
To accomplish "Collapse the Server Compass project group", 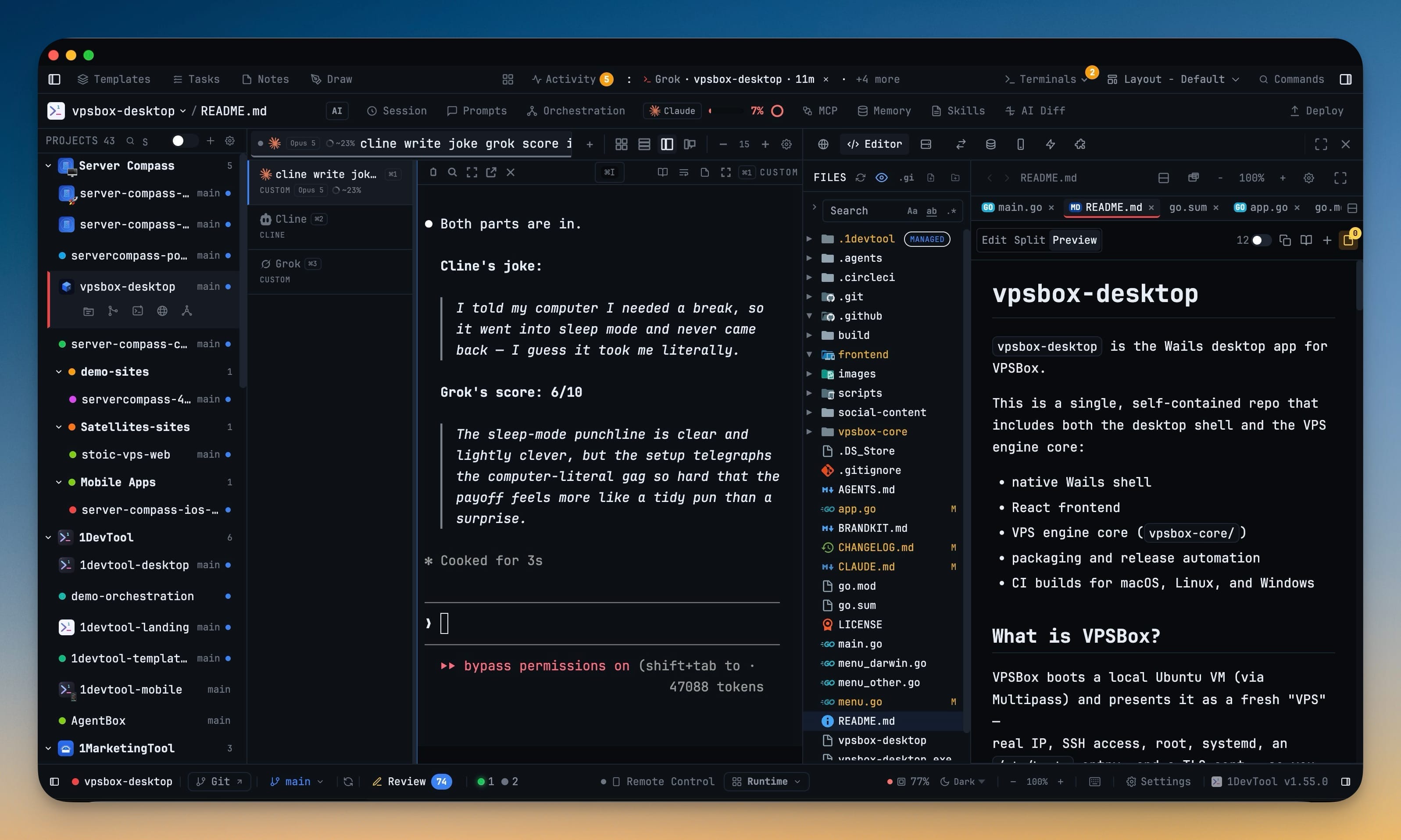I will pyautogui.click(x=48, y=166).
